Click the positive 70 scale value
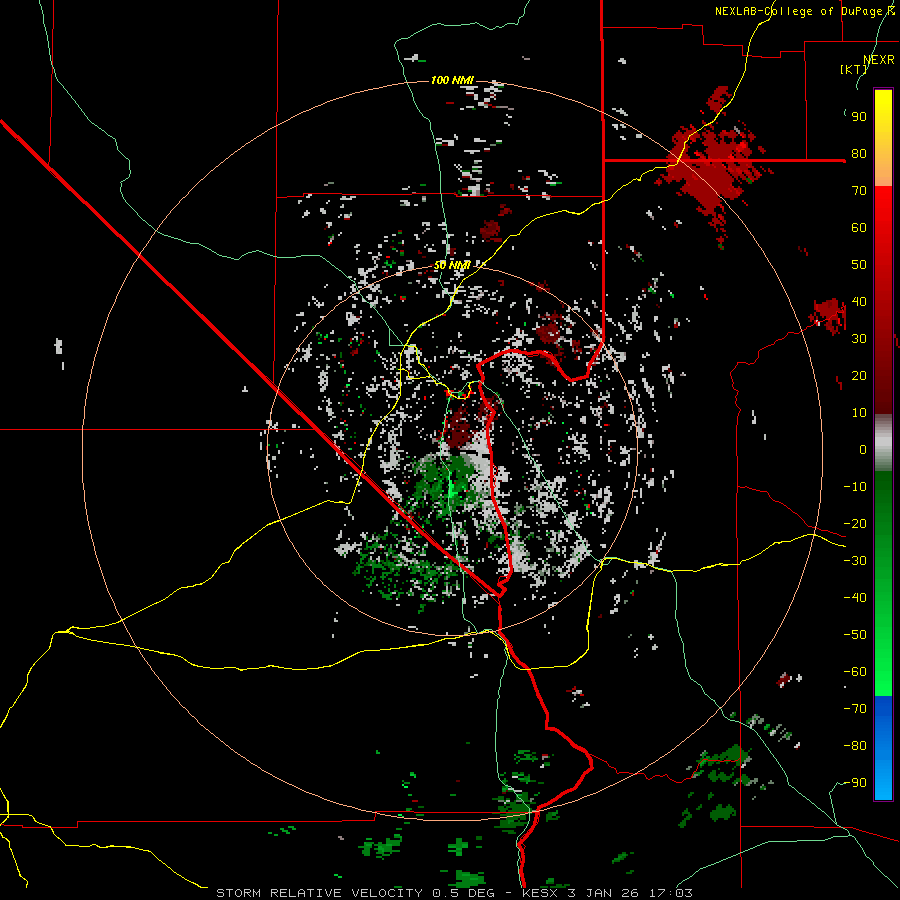The height and width of the screenshot is (900, 900). pyautogui.click(x=859, y=191)
